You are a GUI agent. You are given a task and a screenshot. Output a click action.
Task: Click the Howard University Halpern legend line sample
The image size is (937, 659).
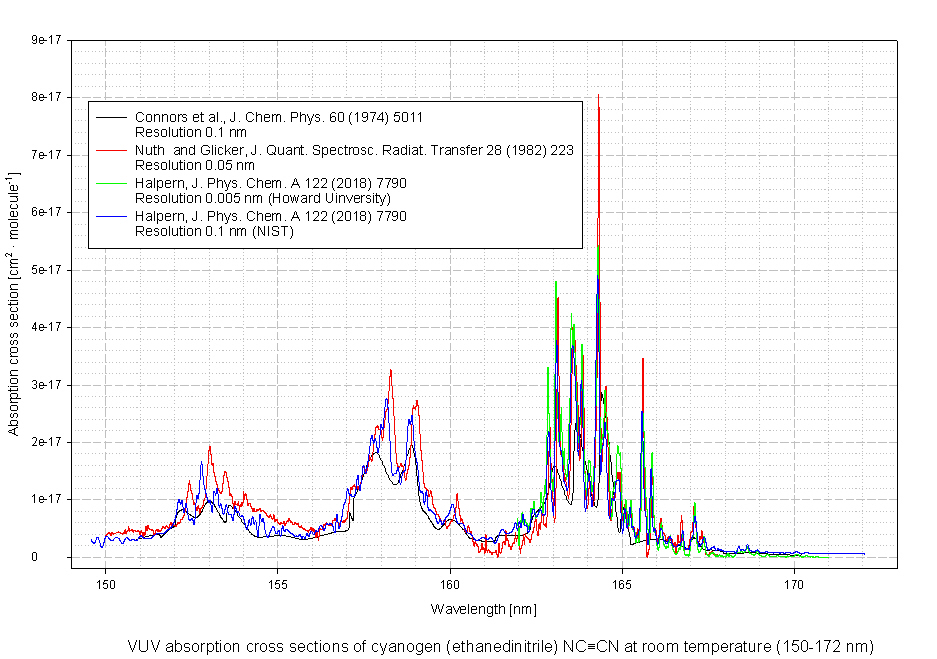112,184
